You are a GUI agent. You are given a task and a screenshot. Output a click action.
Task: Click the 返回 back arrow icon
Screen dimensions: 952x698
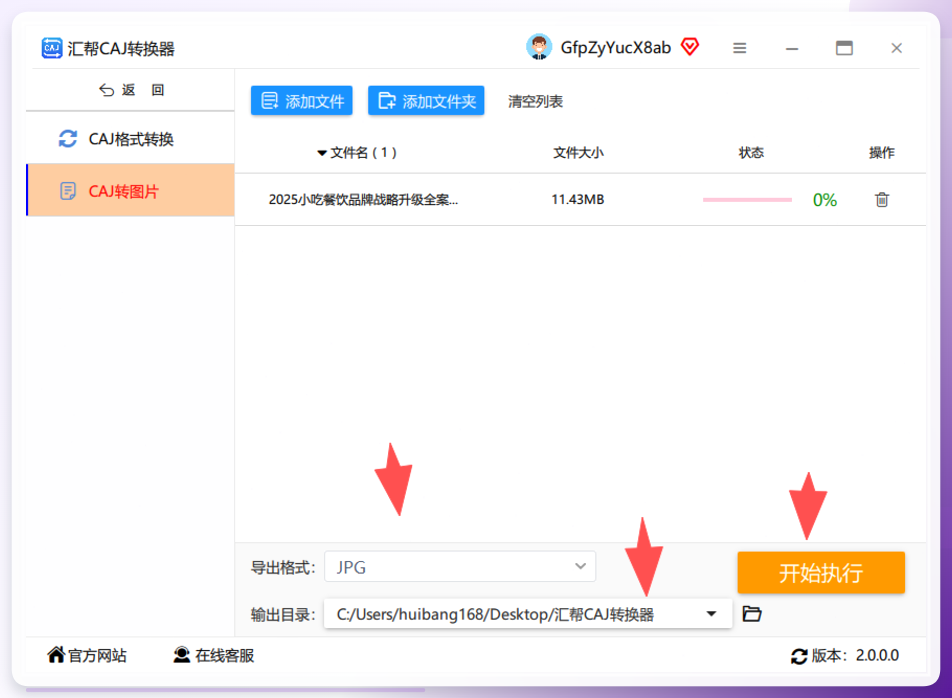pyautogui.click(x=107, y=90)
